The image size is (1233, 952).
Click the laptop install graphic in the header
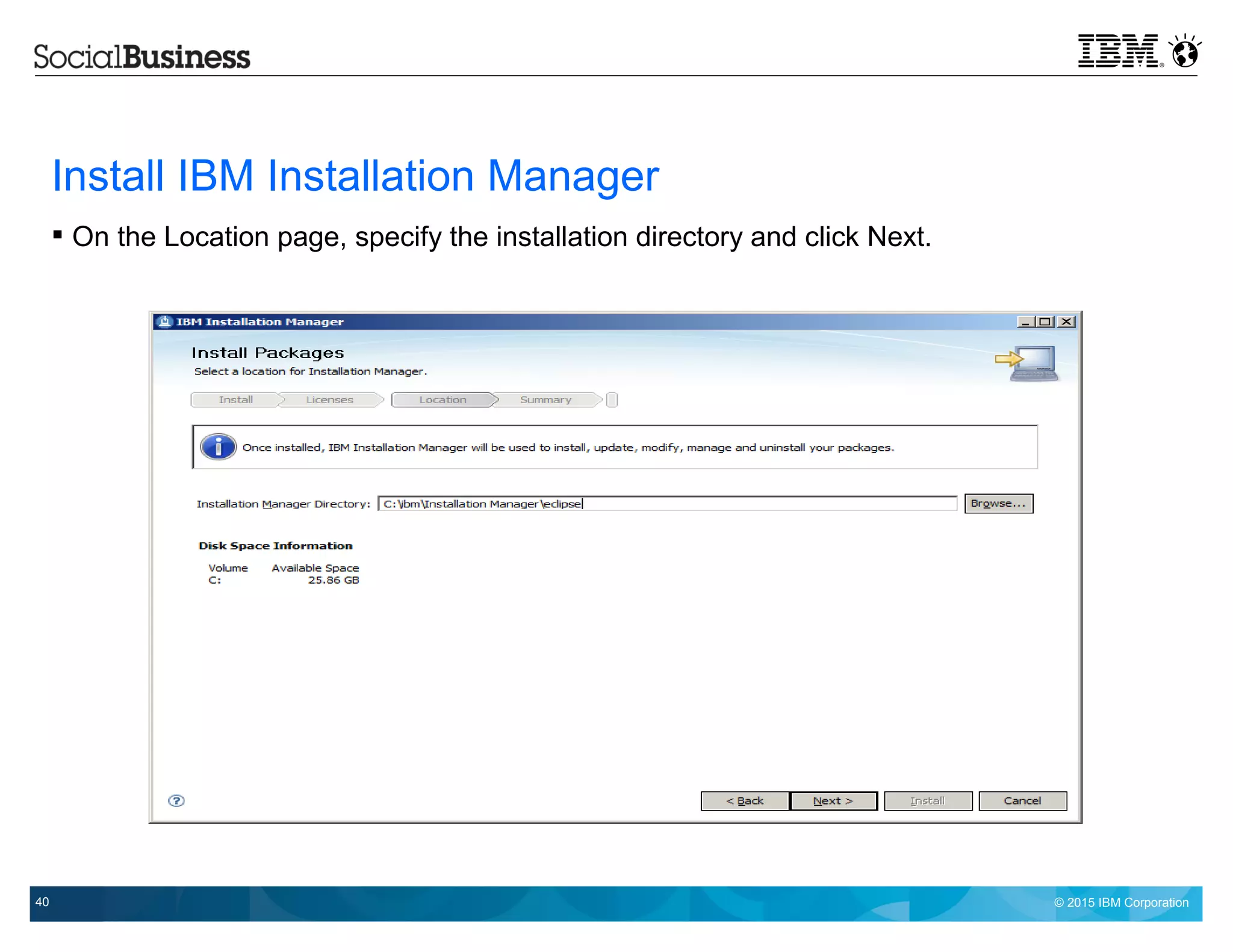click(x=1027, y=363)
